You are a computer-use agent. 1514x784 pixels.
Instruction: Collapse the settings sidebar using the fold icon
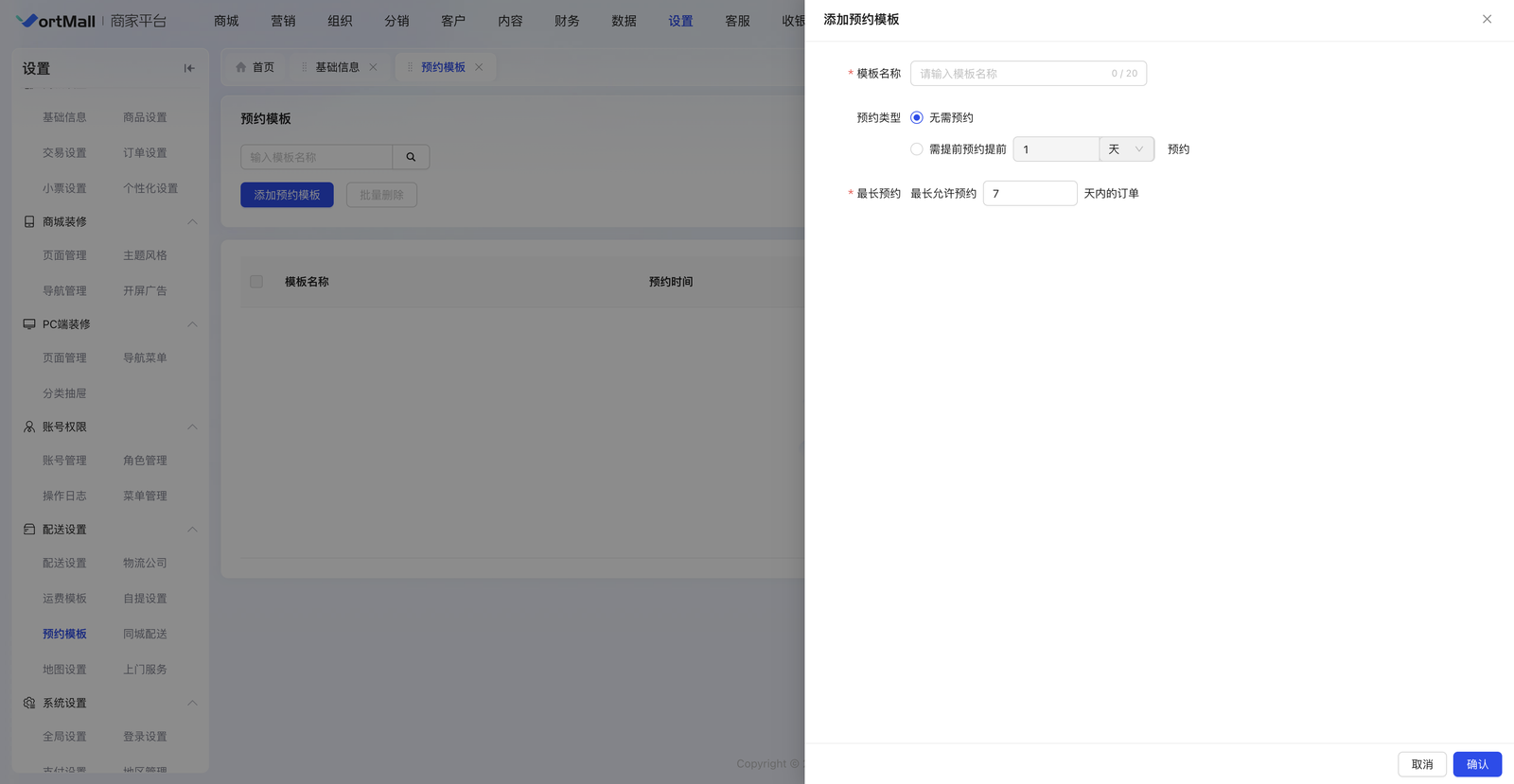pyautogui.click(x=189, y=68)
